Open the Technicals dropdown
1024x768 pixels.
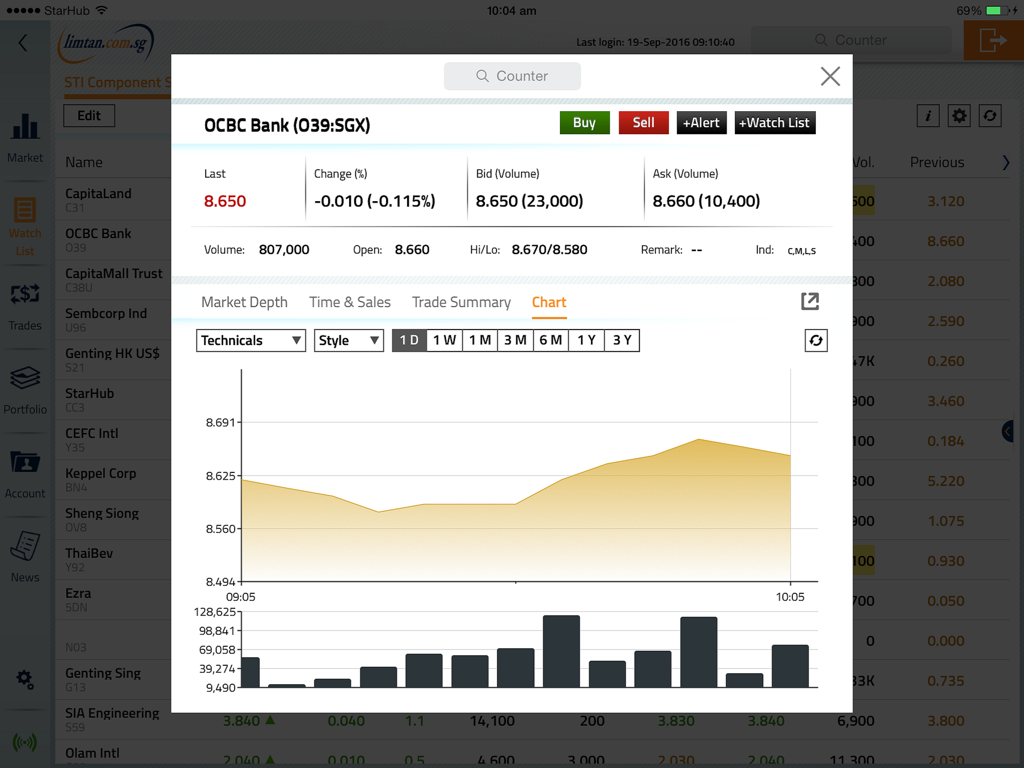(250, 340)
